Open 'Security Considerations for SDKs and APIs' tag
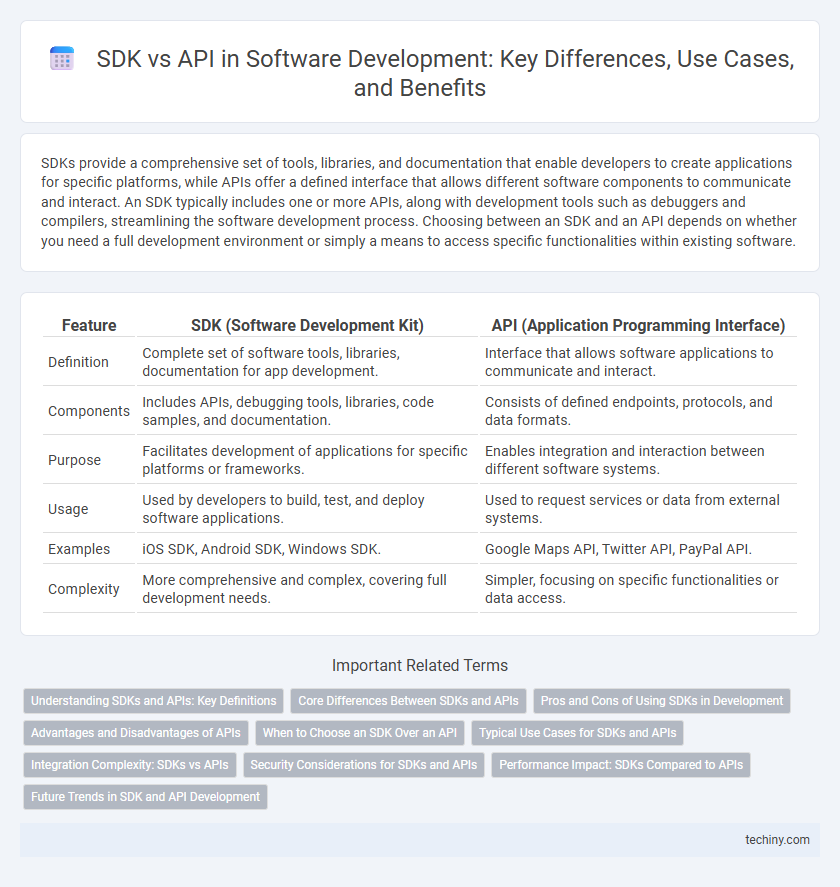840x887 pixels. pos(364,765)
